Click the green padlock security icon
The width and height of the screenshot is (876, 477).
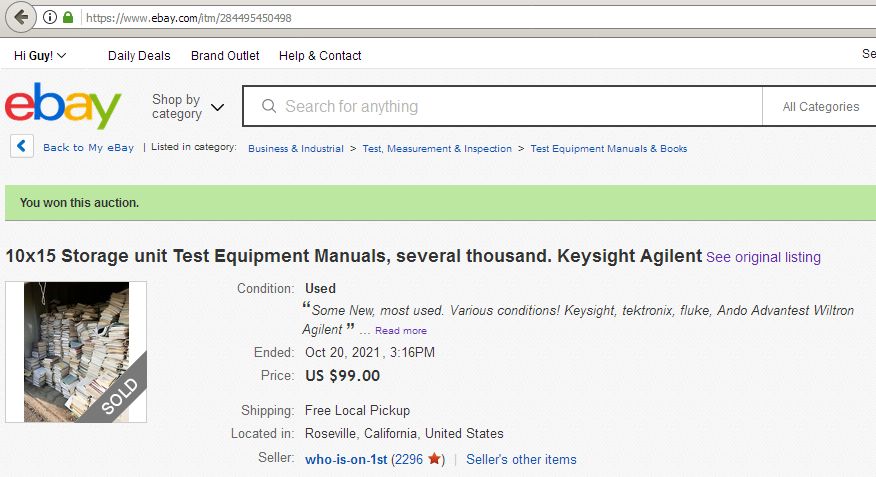[x=68, y=17]
